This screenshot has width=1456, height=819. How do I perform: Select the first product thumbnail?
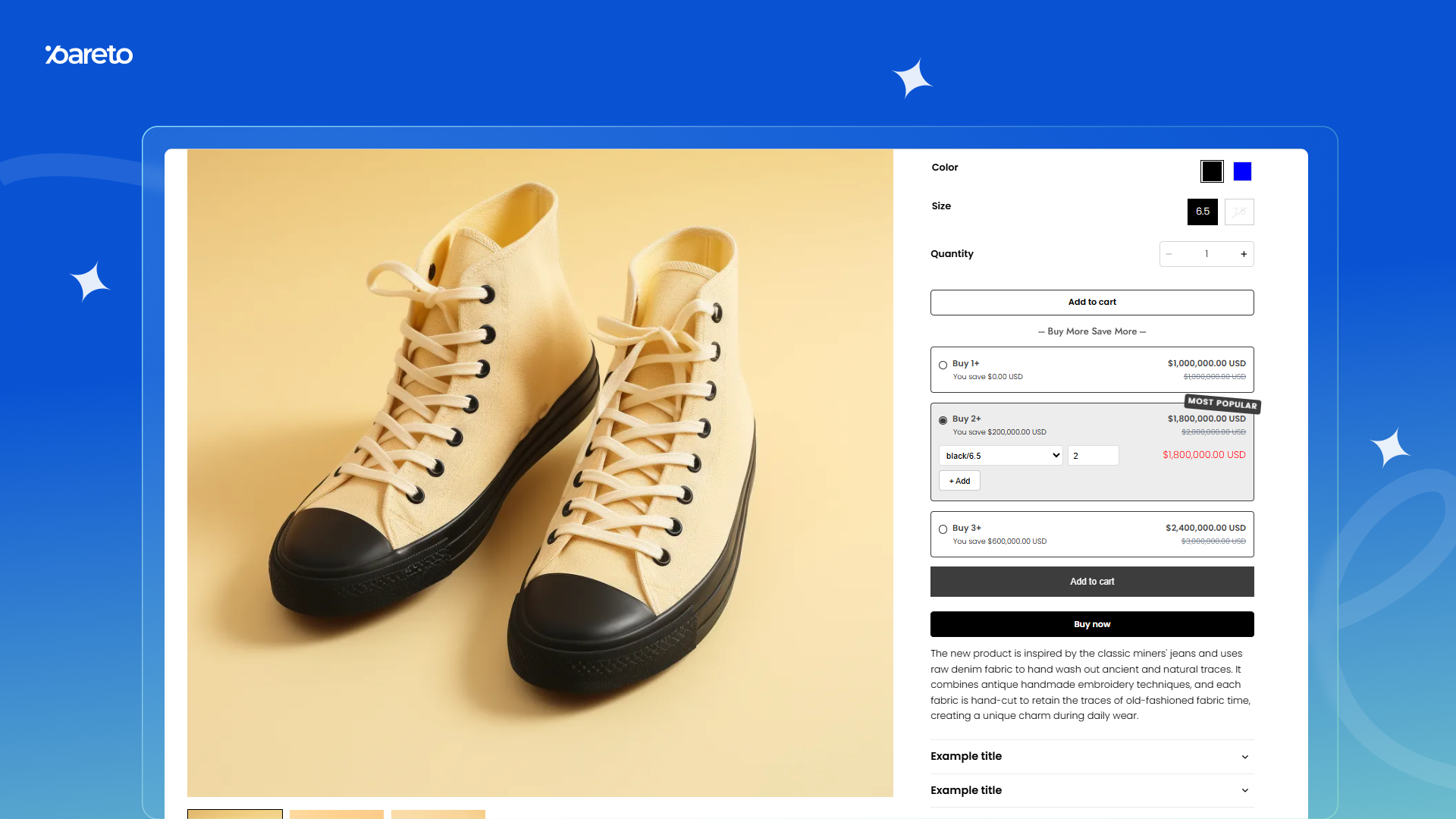pos(235,814)
